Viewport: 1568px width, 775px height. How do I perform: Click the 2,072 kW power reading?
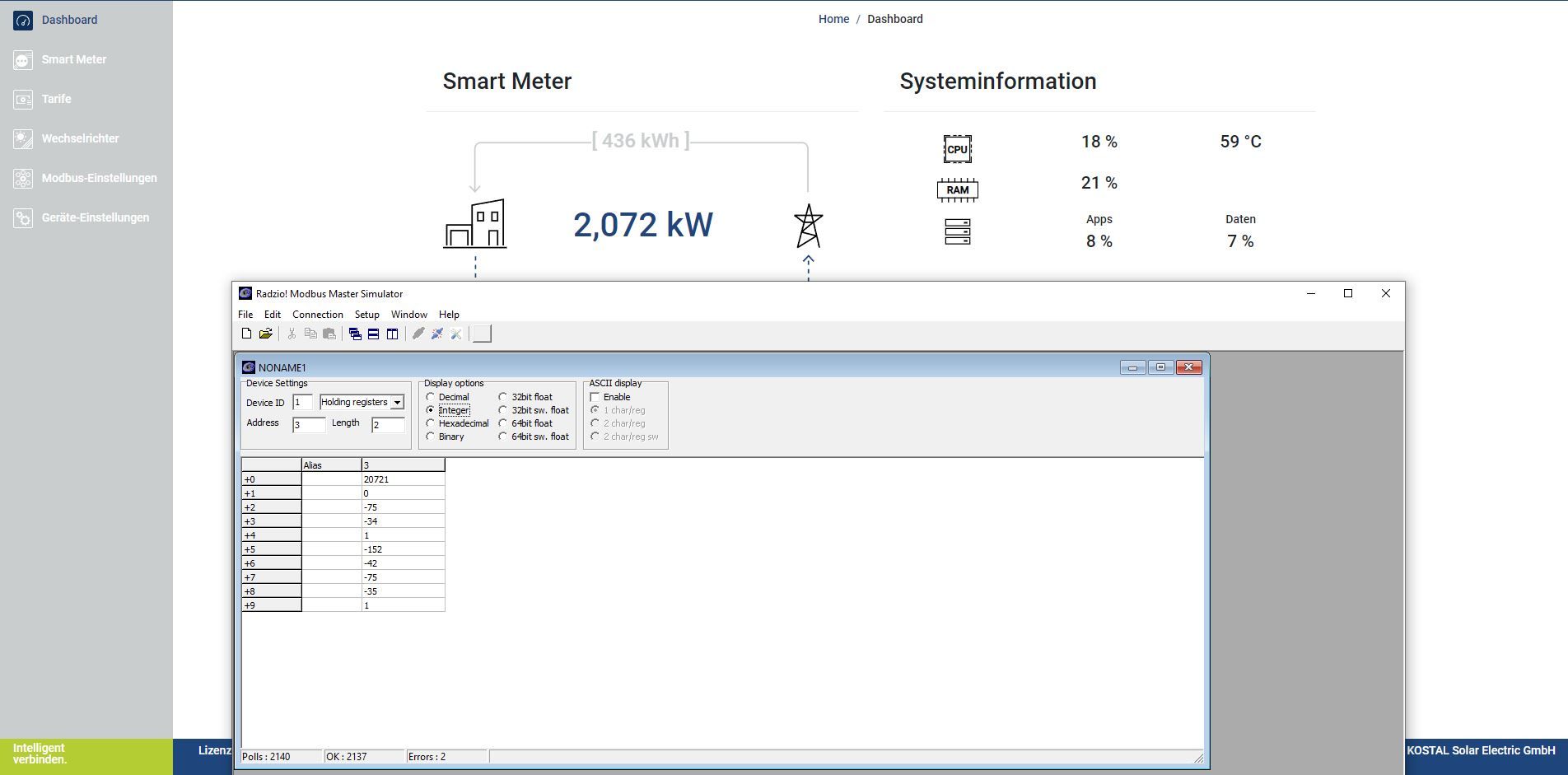(643, 225)
